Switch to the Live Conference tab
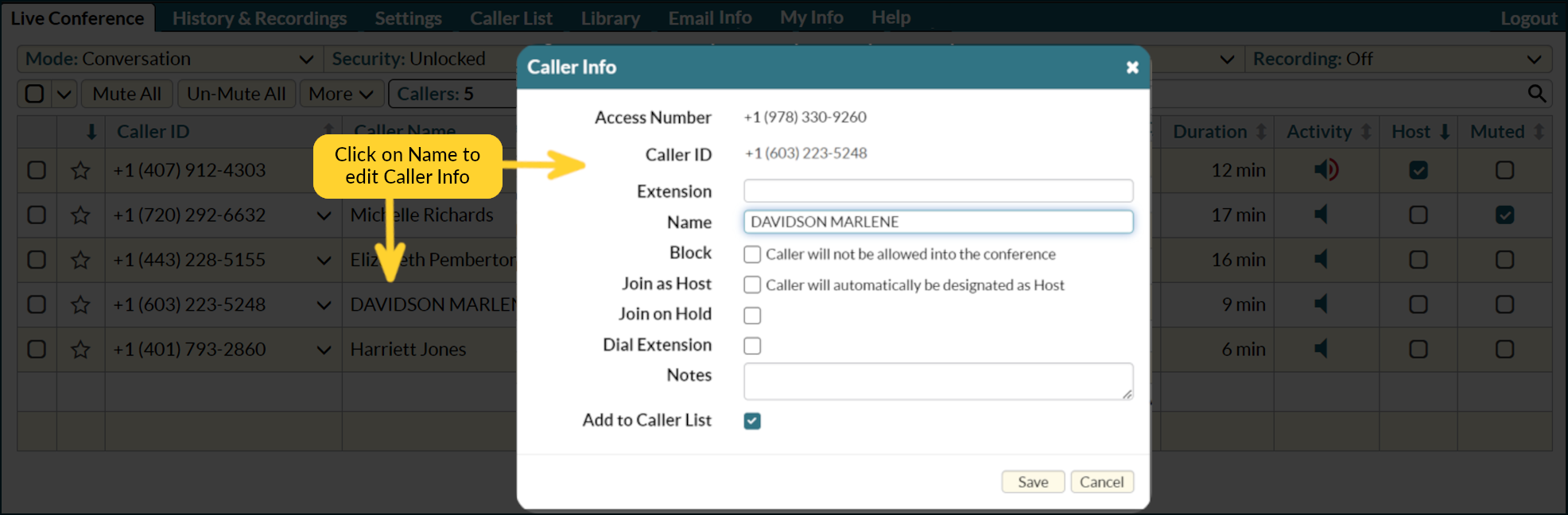The height and width of the screenshot is (515, 1568). (x=77, y=18)
